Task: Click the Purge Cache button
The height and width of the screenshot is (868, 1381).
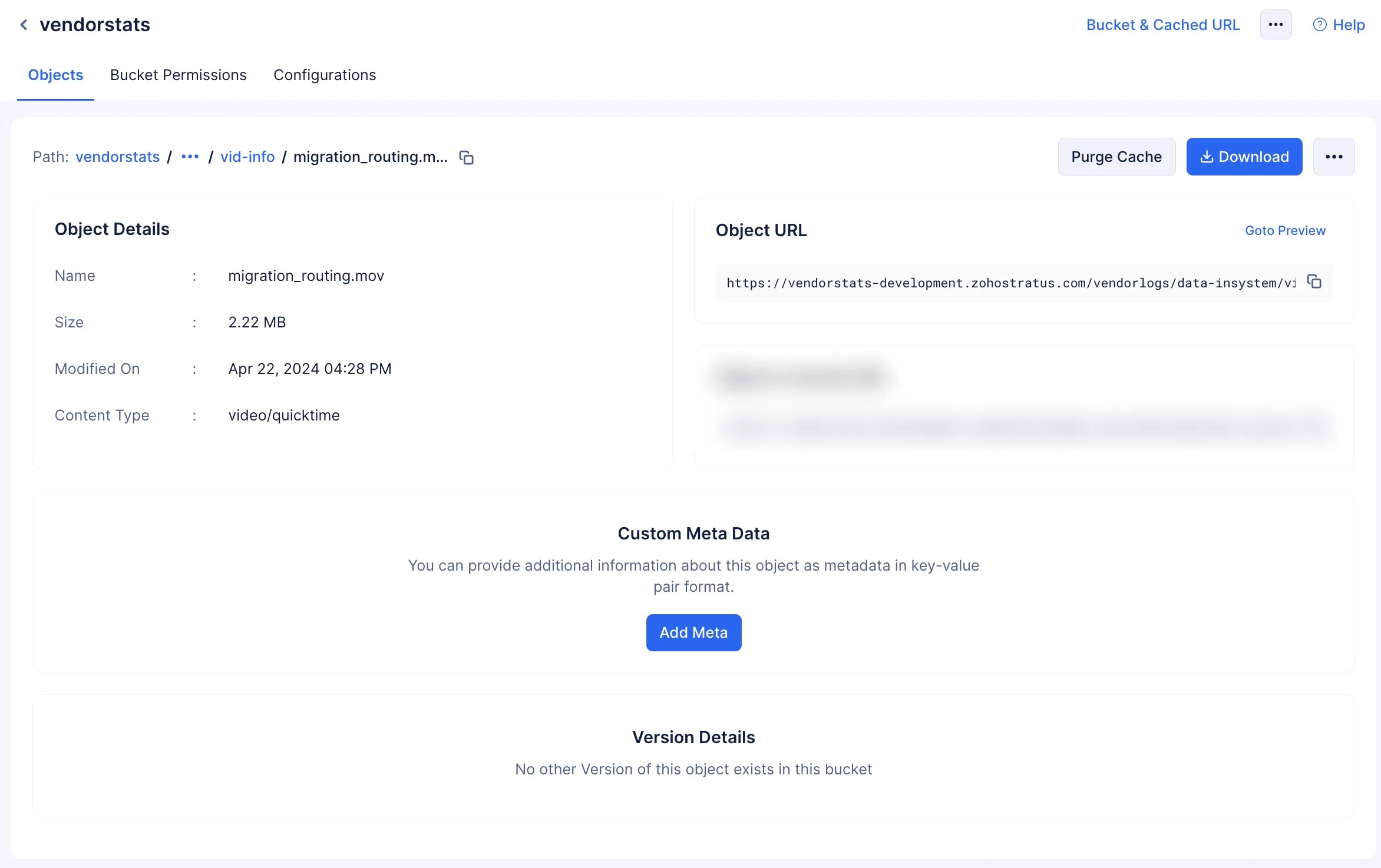Action: (x=1116, y=157)
